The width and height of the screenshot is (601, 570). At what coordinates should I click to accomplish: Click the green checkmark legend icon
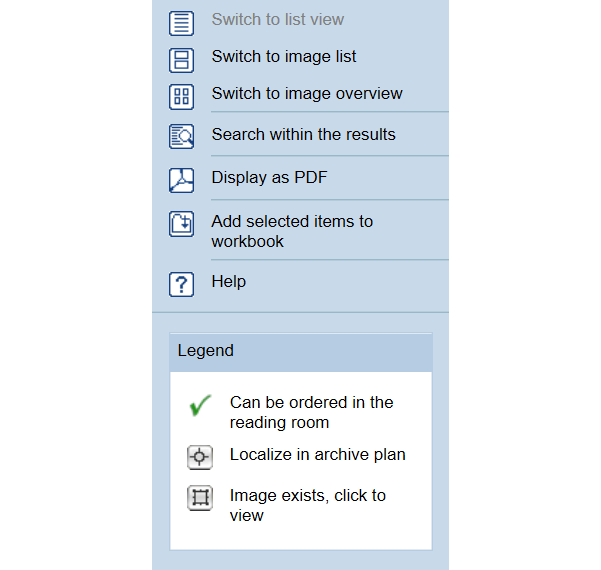(x=200, y=405)
